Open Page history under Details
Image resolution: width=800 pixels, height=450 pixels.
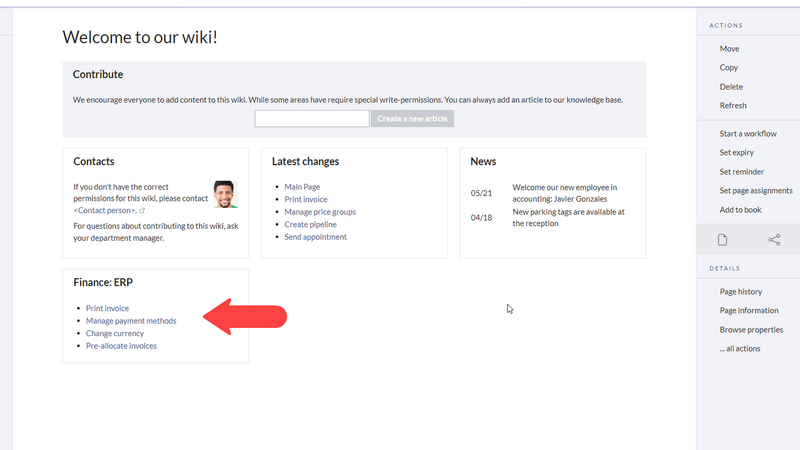point(741,292)
